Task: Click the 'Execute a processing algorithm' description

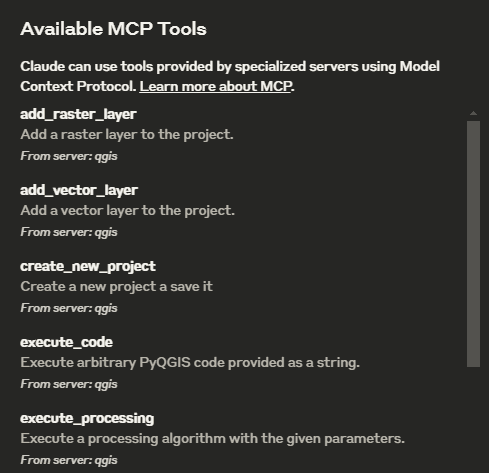Action: tap(212, 439)
